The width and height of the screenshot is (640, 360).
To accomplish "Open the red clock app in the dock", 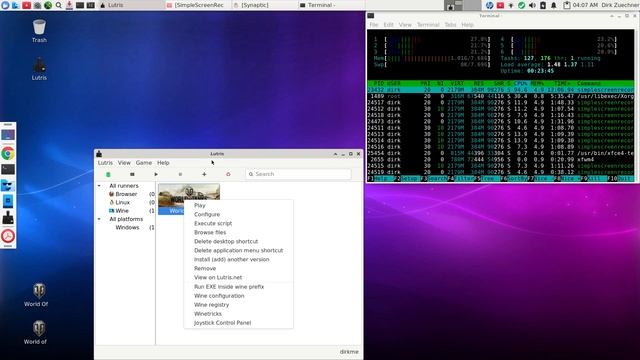I will click(8, 236).
